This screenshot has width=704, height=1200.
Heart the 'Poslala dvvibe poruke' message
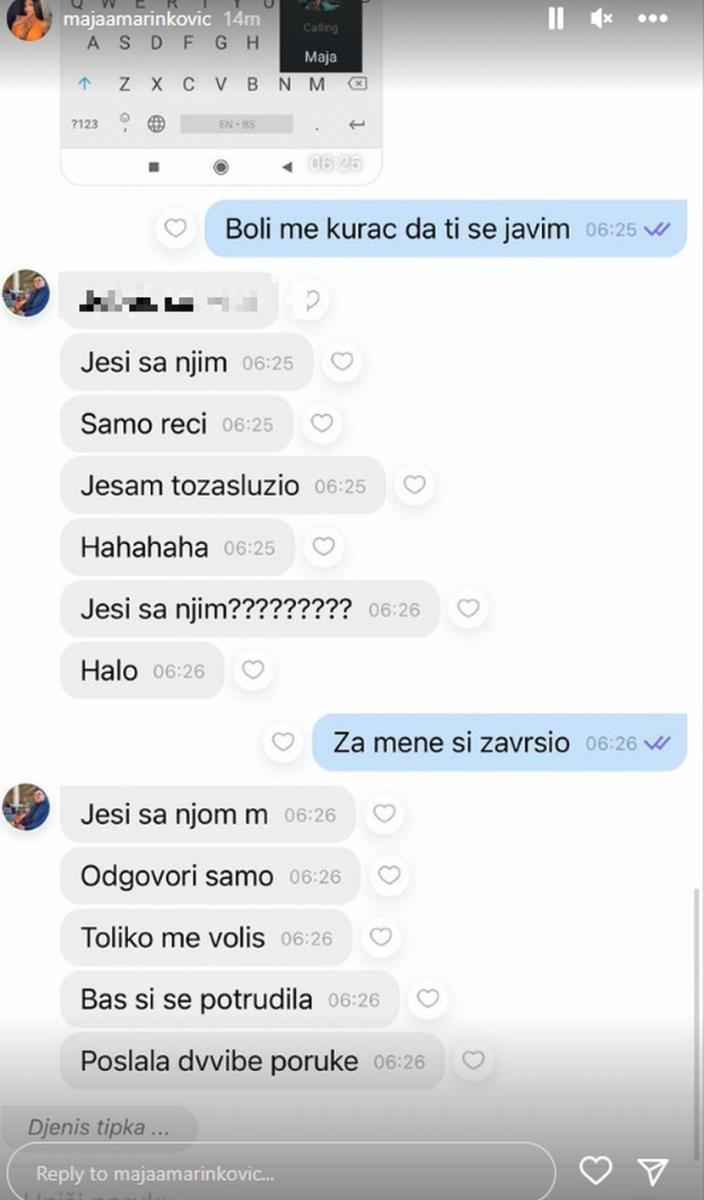[x=473, y=1061]
